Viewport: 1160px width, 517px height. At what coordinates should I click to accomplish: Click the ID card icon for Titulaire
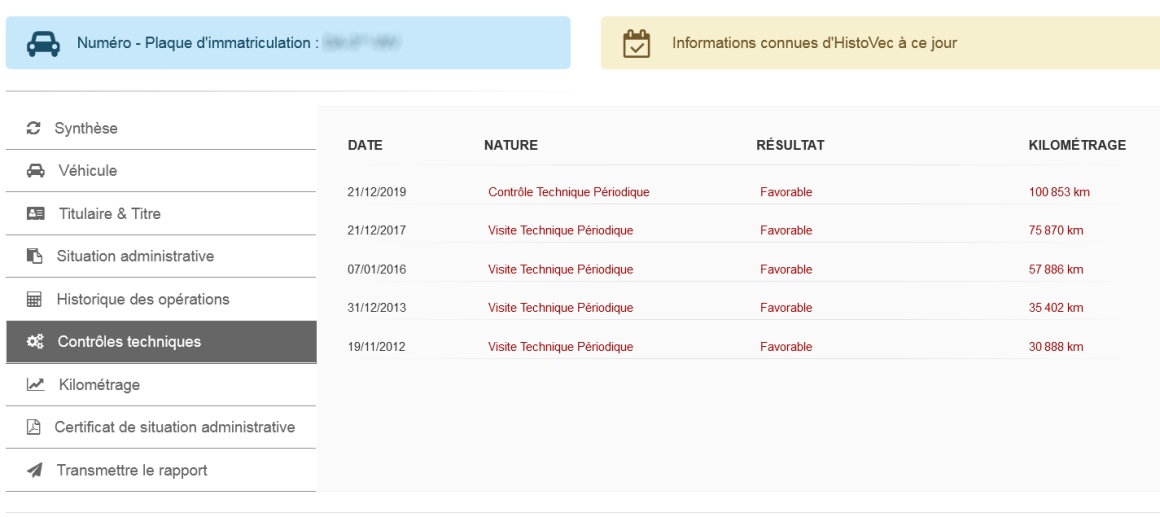pyautogui.click(x=35, y=214)
